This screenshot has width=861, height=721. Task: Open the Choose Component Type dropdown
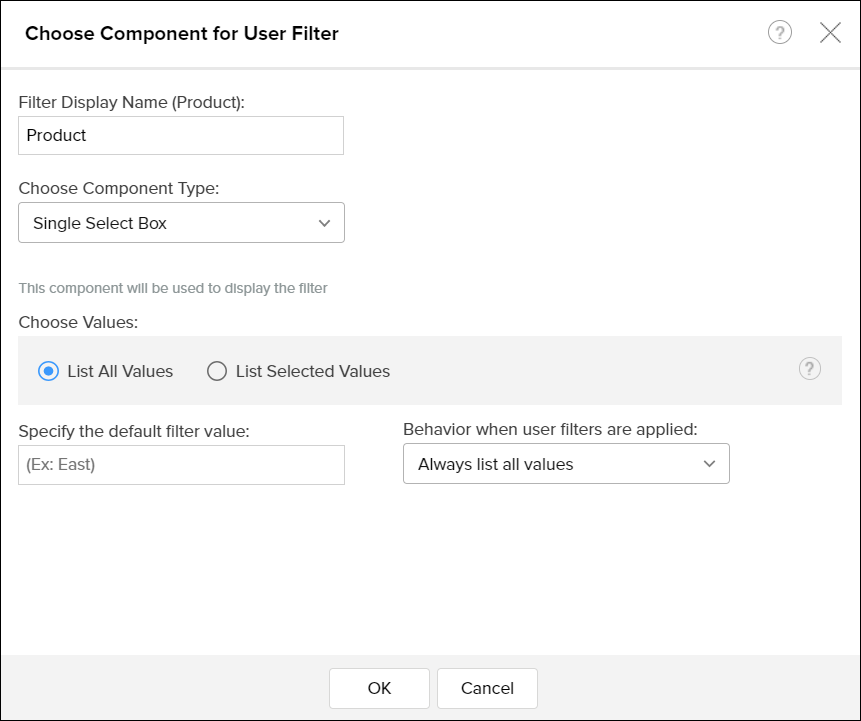tap(181, 222)
